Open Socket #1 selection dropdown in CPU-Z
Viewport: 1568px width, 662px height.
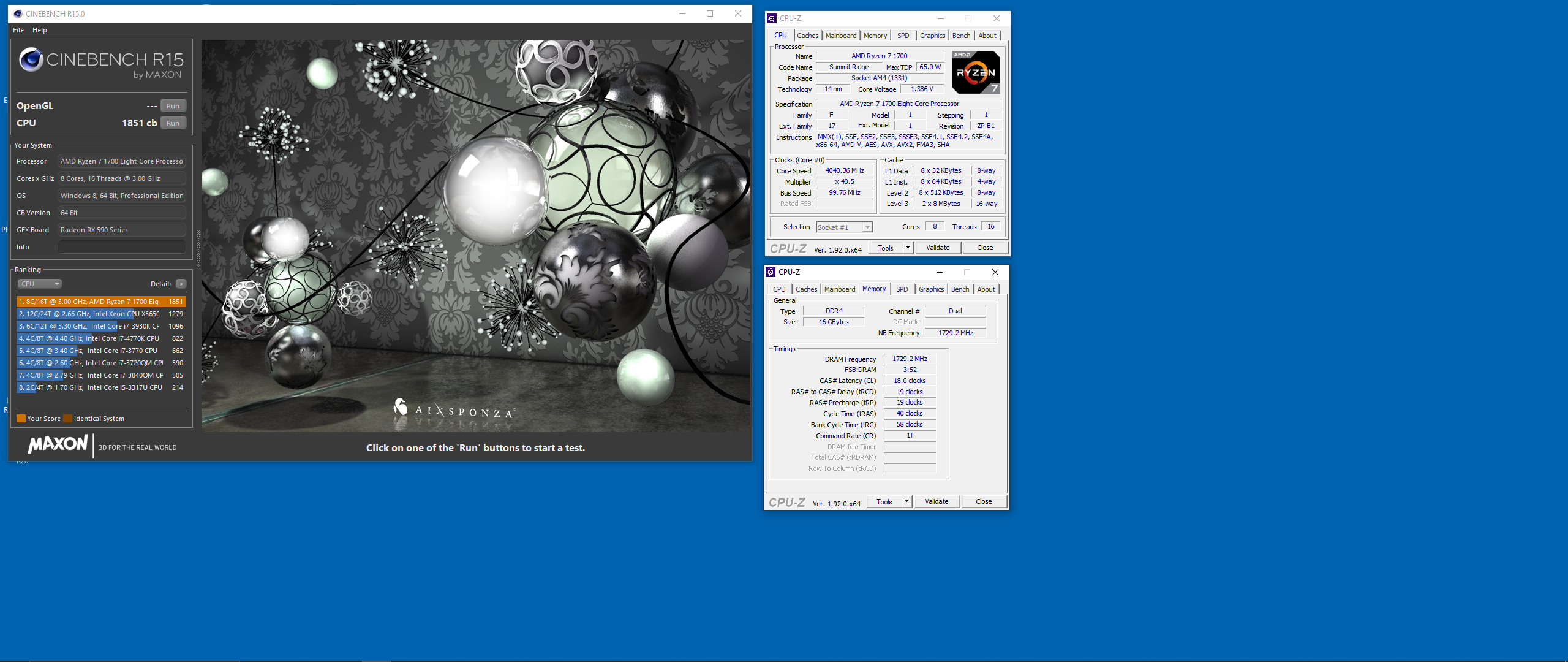click(844, 227)
